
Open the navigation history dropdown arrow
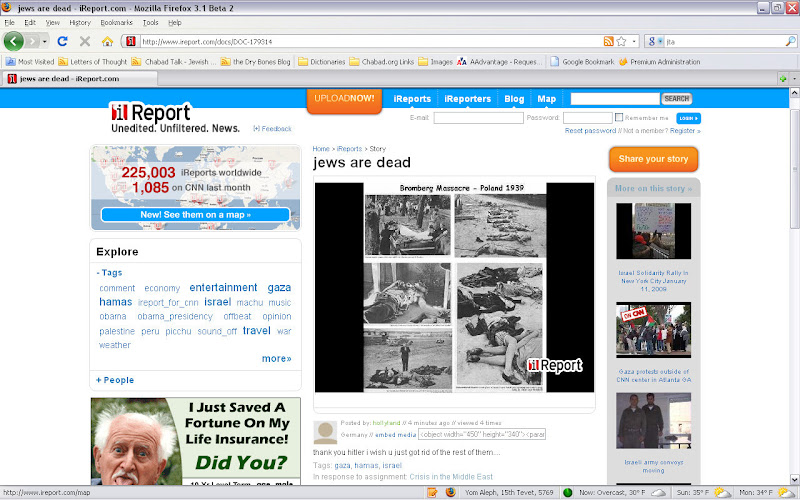point(45,41)
